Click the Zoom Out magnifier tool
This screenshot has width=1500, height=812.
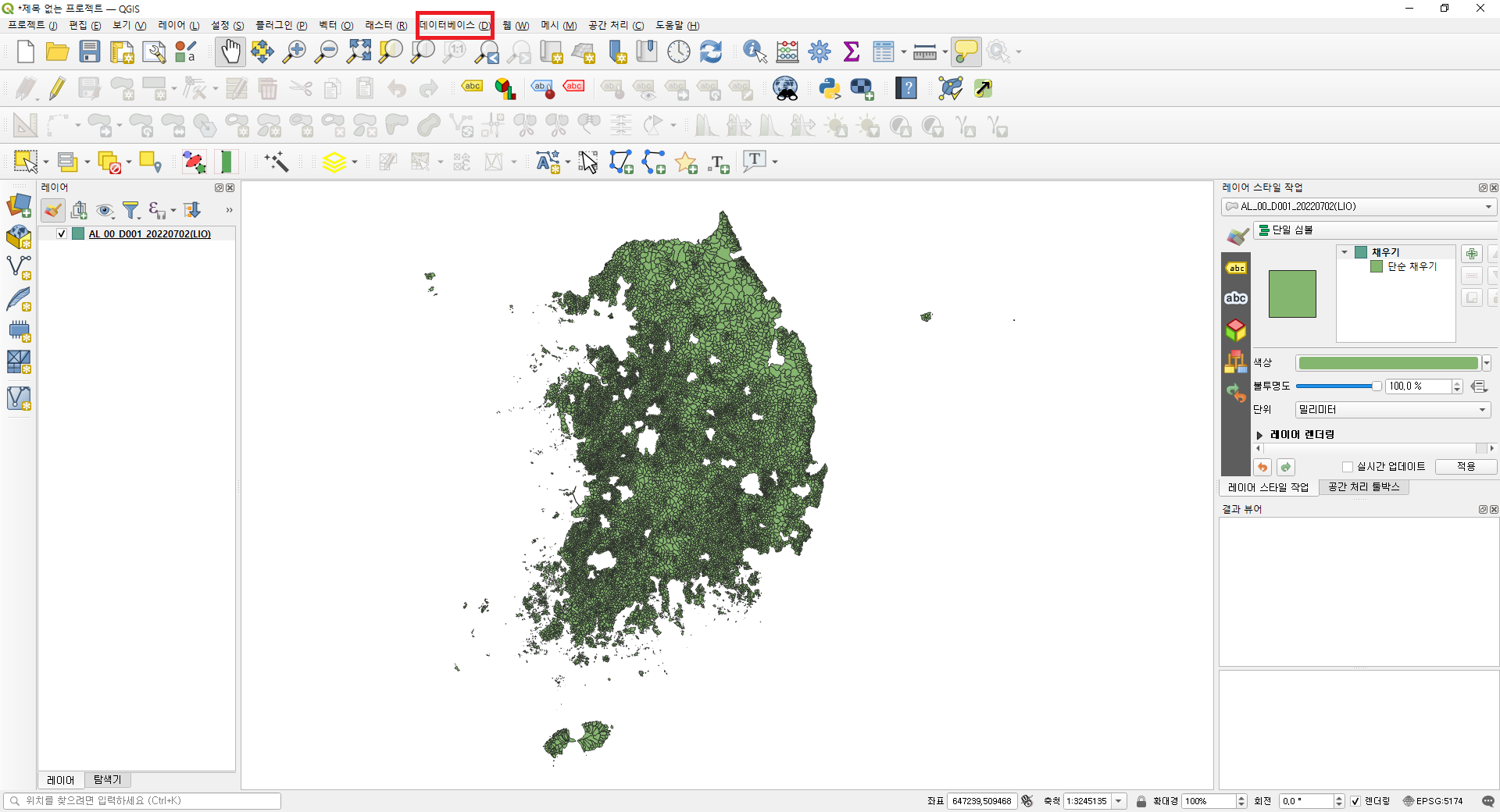click(326, 52)
